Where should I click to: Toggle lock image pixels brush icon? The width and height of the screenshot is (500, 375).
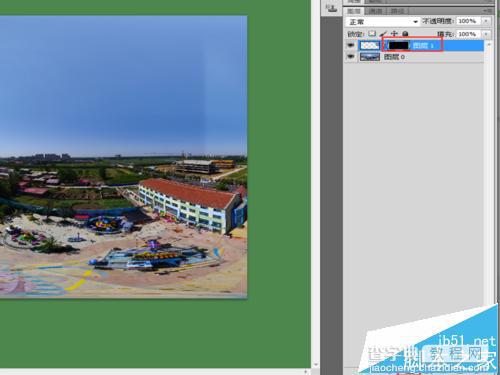(x=383, y=34)
